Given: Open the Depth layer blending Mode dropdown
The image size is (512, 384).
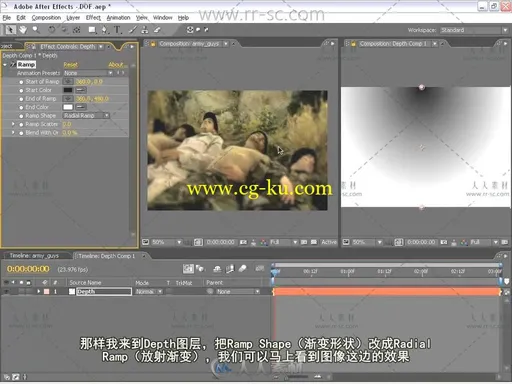Looking at the screenshot, I should pyautogui.click(x=149, y=291).
